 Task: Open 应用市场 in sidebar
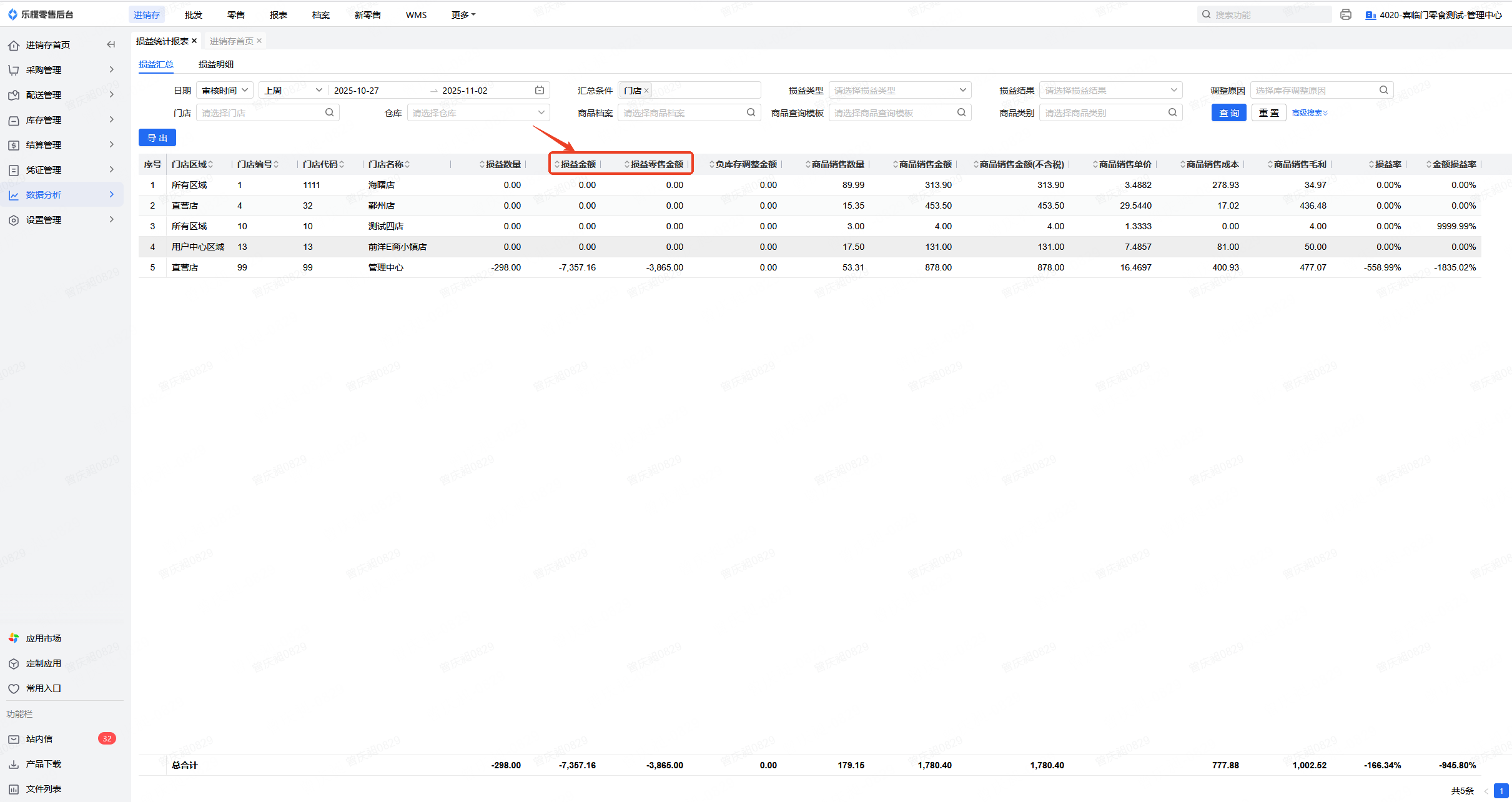(43, 638)
